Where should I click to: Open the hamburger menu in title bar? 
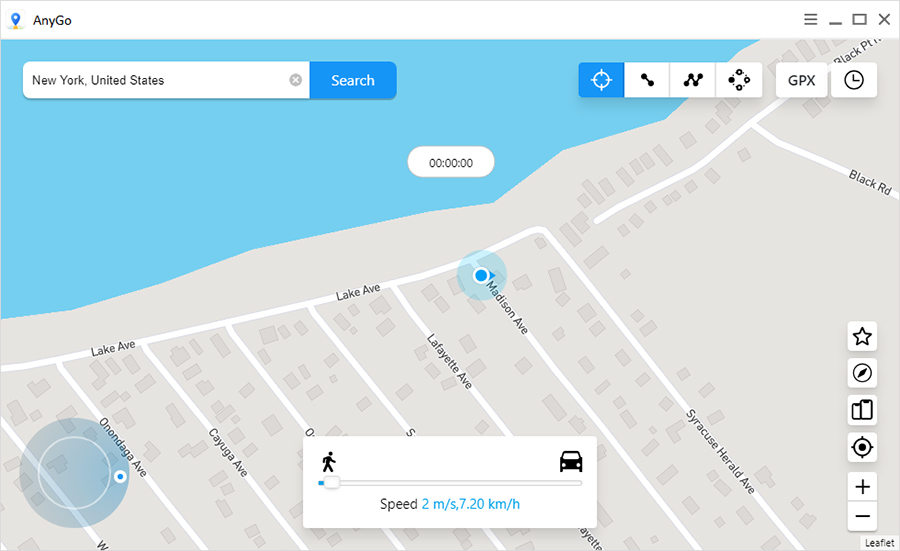[810, 19]
